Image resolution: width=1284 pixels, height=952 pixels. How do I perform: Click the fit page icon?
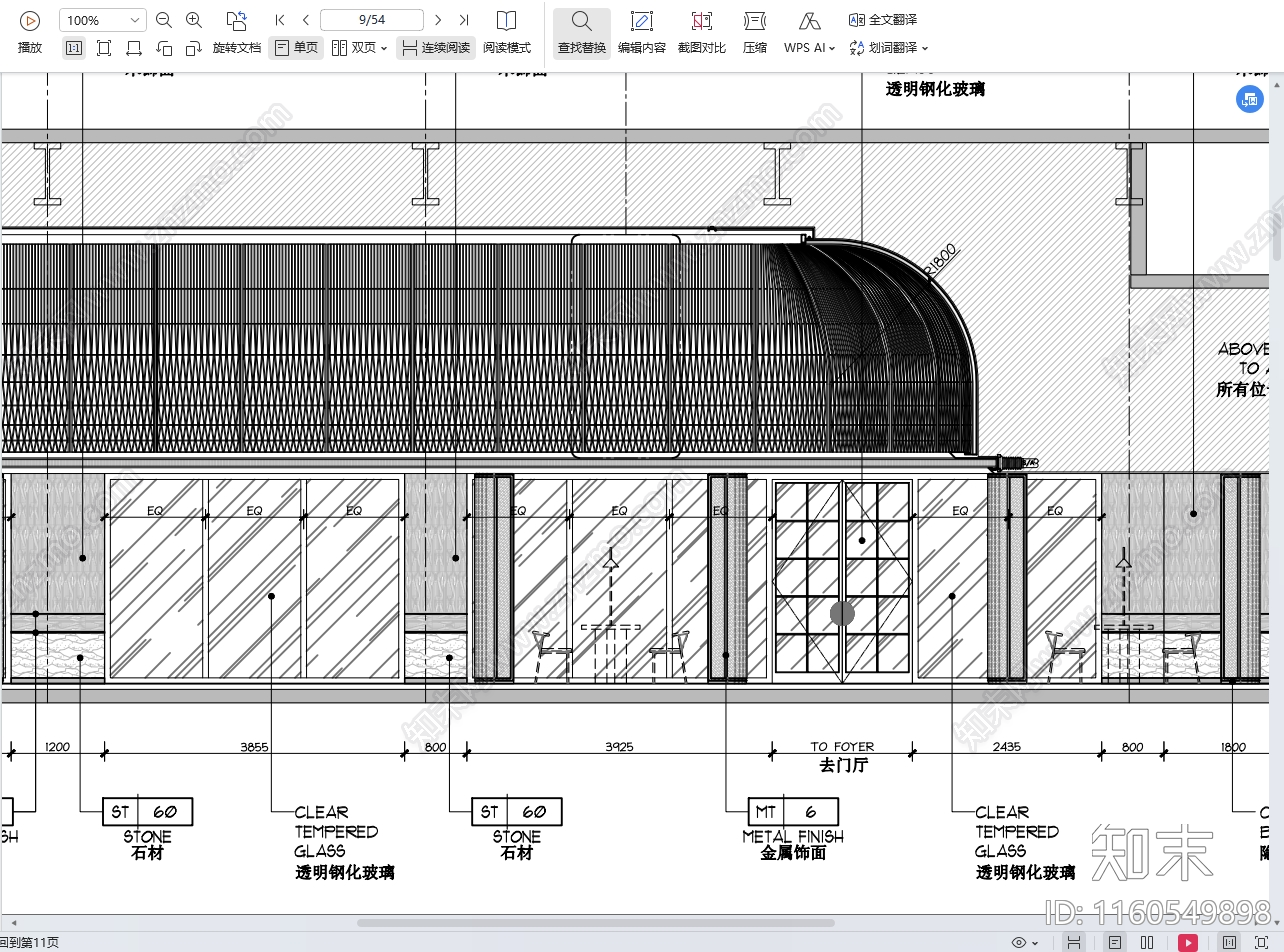[x=104, y=48]
